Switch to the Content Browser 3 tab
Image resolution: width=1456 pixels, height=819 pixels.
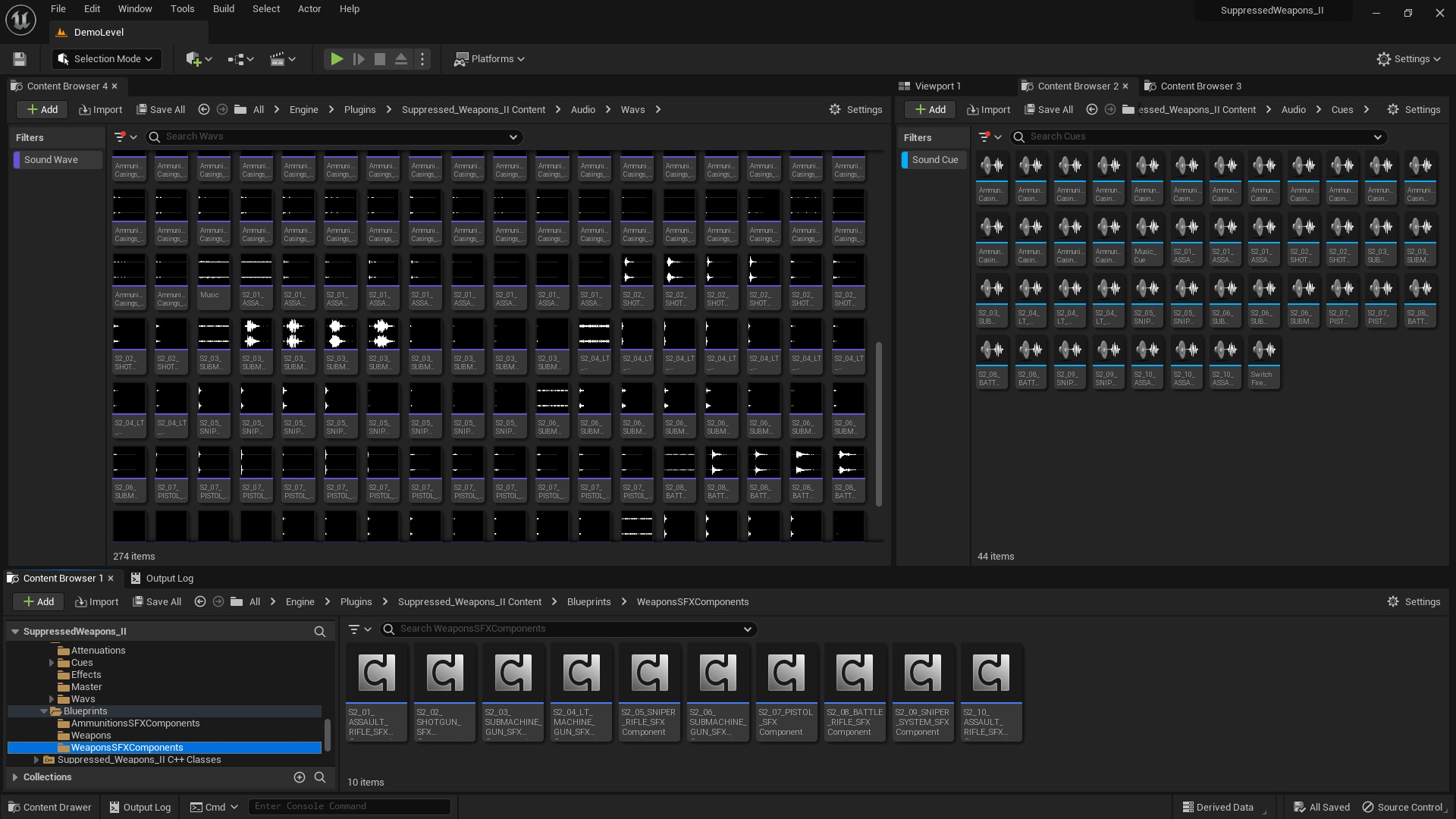point(1198,86)
